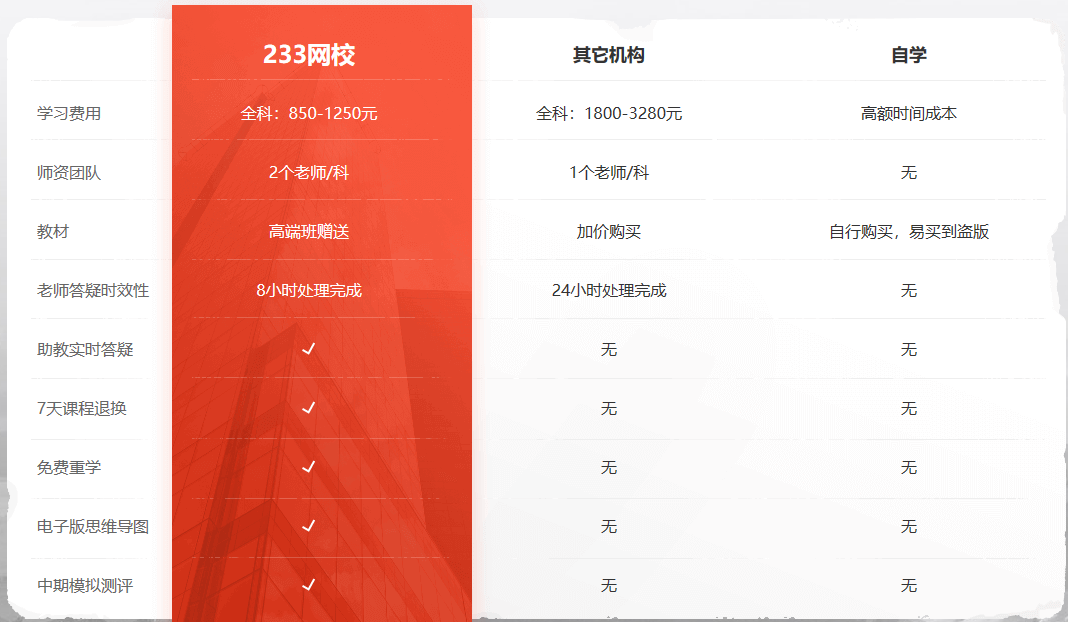This screenshot has width=1068, height=622.
Task: Select the 免费重学 row label
Action: click(x=69, y=467)
